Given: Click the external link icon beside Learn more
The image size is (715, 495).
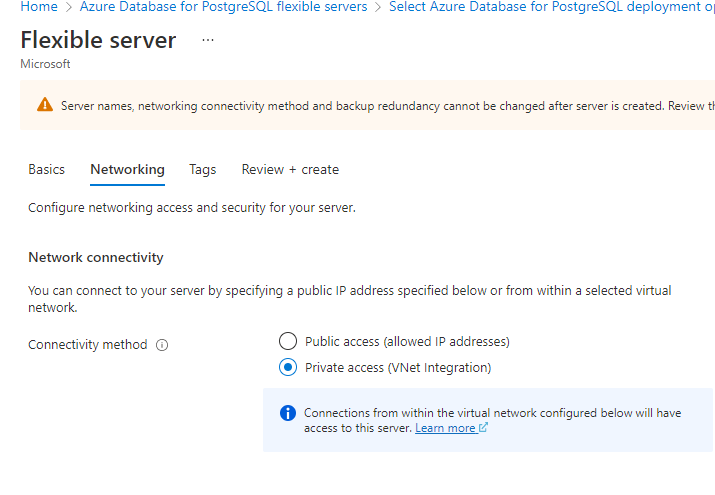Looking at the screenshot, I should tap(483, 428).
